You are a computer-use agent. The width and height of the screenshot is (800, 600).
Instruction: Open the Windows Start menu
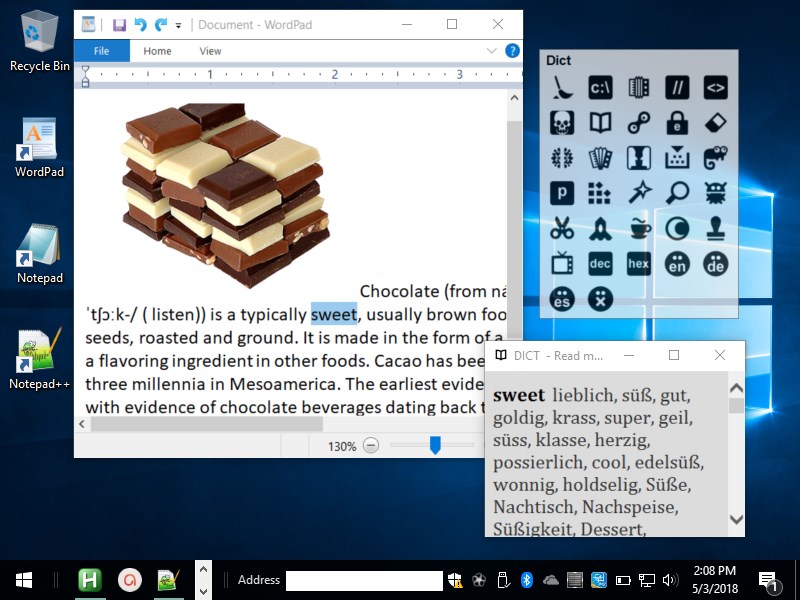click(x=23, y=580)
